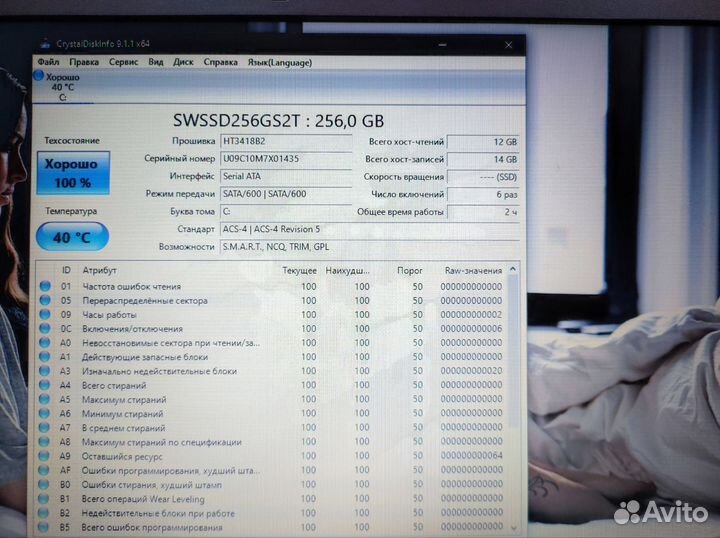Screen dimensions: 720x538
Task: Click status icon of row AF Ошибки программирования
Action: click(x=44, y=471)
